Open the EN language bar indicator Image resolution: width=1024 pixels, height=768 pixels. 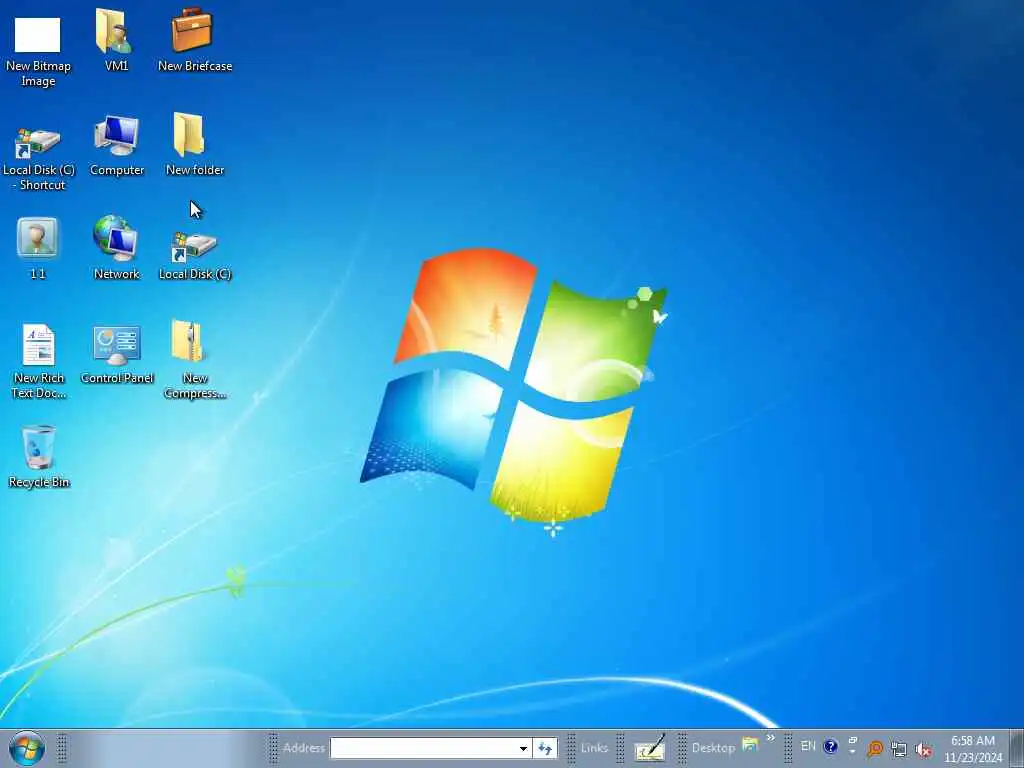click(x=808, y=746)
